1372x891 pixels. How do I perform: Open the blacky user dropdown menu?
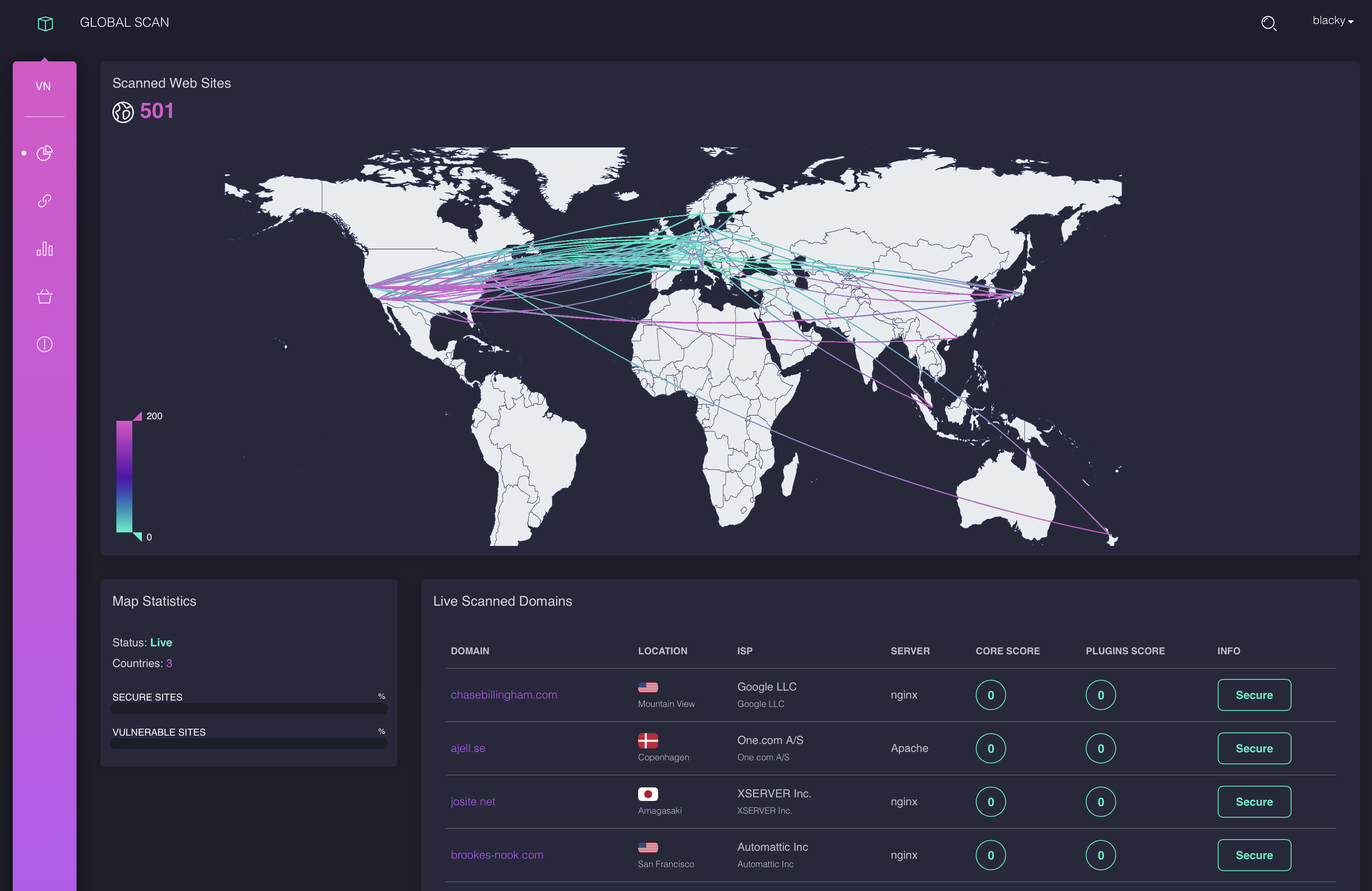pos(1333,21)
